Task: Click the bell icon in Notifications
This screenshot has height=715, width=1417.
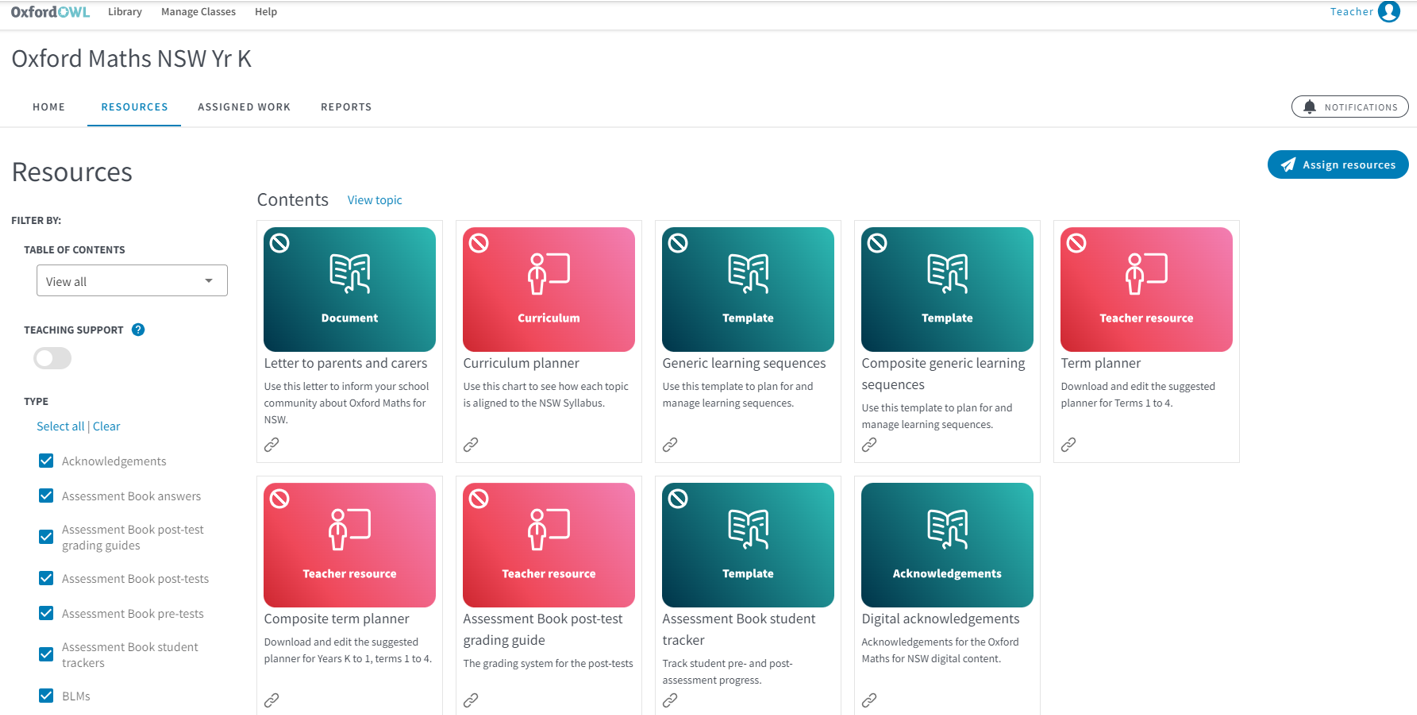Action: point(1309,107)
